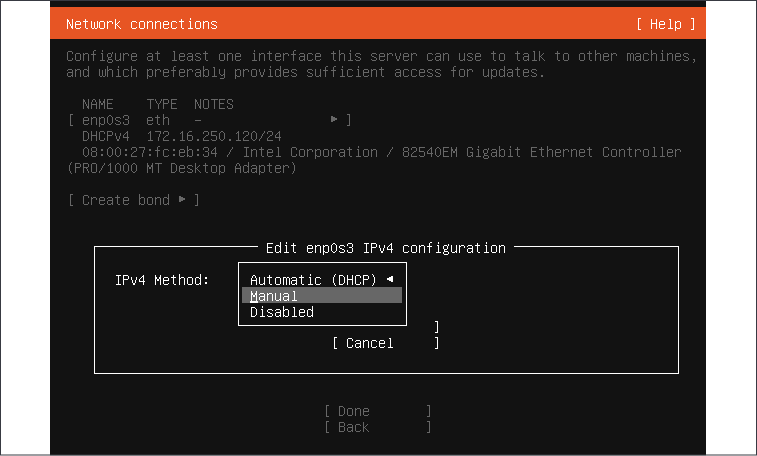Click the left arrow beside Automatic (DHCP)

pyautogui.click(x=390, y=279)
